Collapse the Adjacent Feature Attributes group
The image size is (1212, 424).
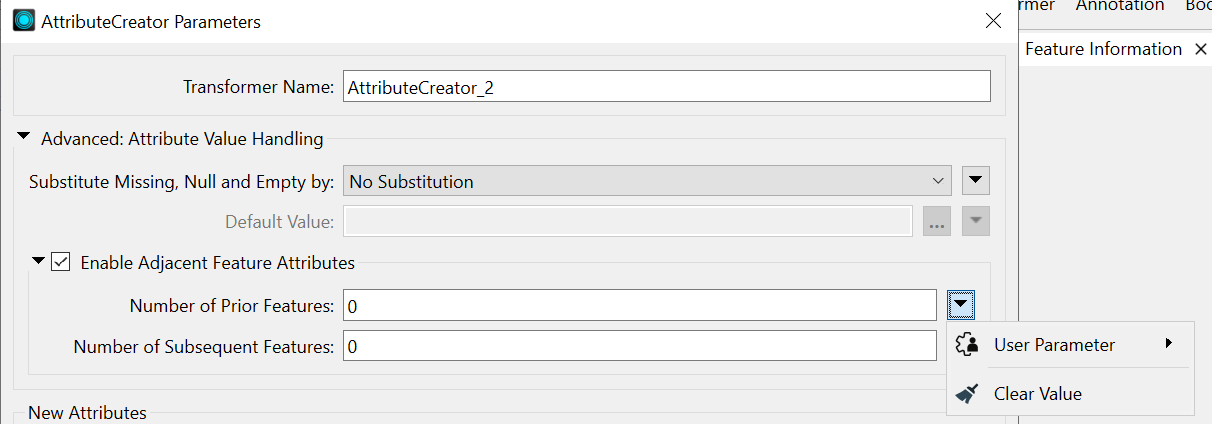click(x=39, y=262)
